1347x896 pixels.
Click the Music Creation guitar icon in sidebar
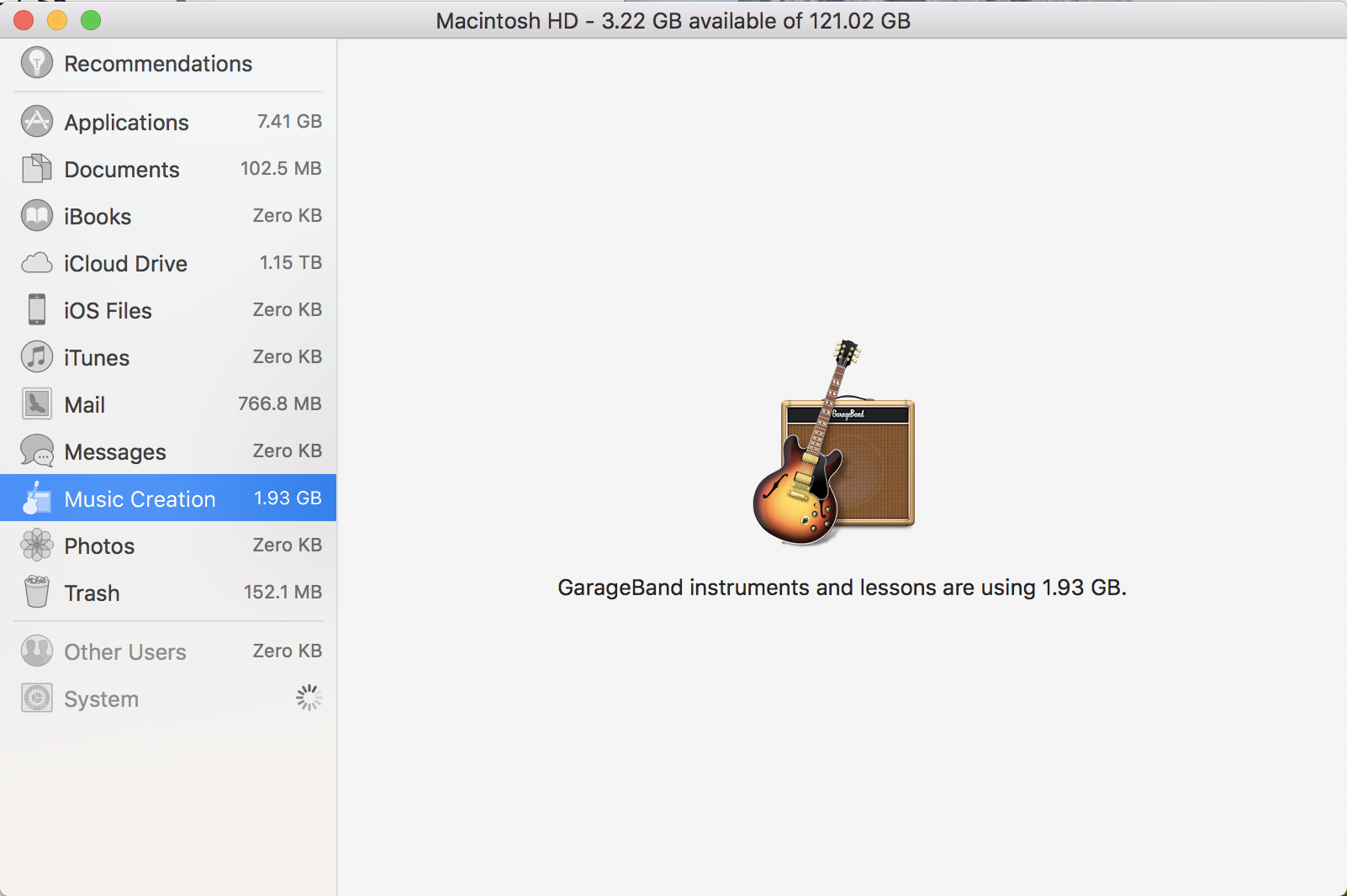37,498
